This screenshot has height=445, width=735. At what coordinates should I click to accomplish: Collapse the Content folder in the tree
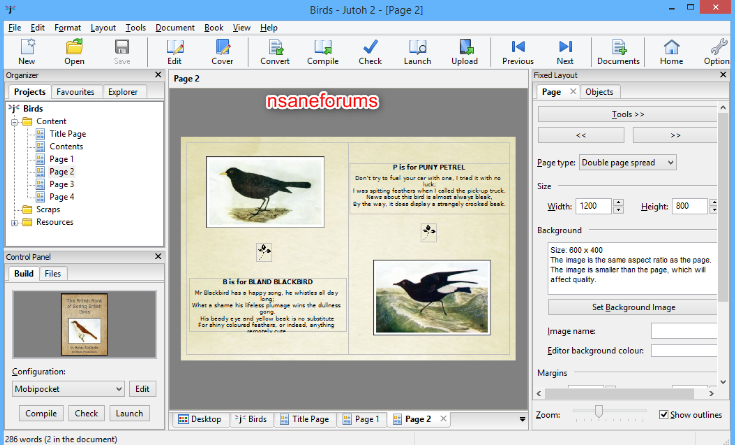coord(15,122)
